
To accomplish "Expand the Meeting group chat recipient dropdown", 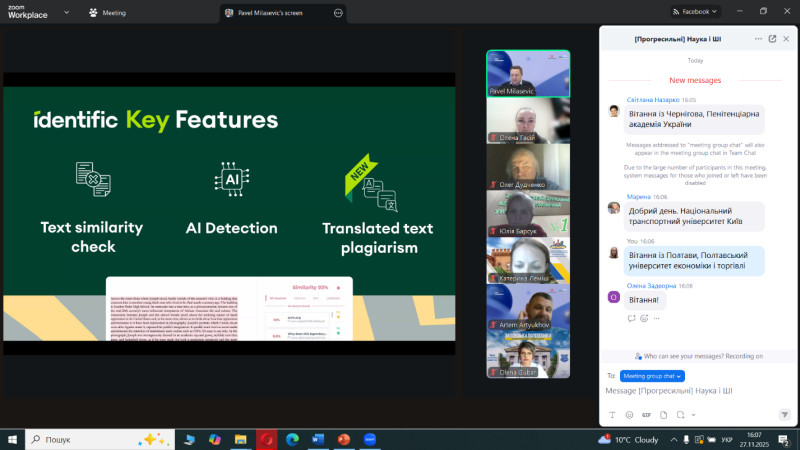I will [652, 376].
